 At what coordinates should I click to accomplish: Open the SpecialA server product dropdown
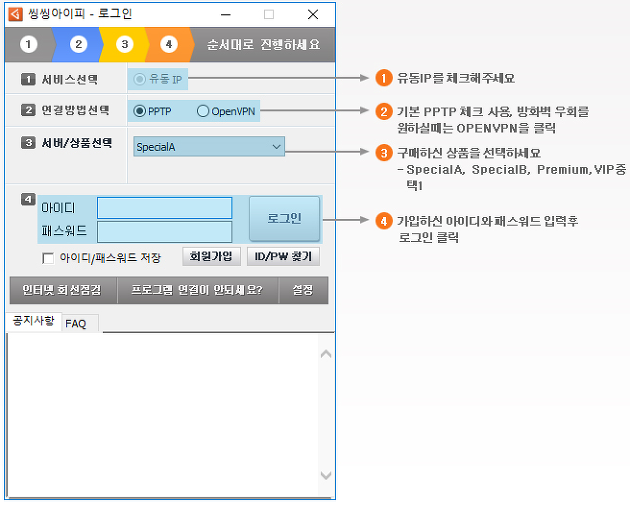point(209,147)
